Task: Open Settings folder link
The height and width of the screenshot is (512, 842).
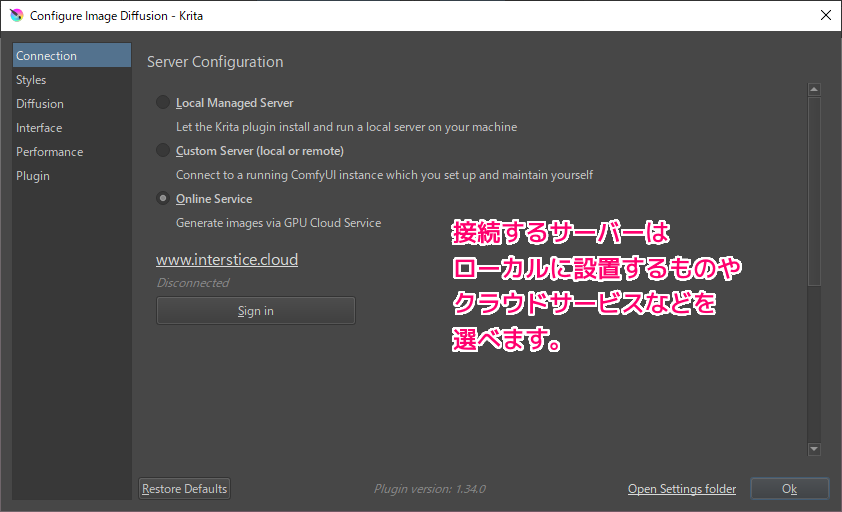Action: tap(681, 489)
